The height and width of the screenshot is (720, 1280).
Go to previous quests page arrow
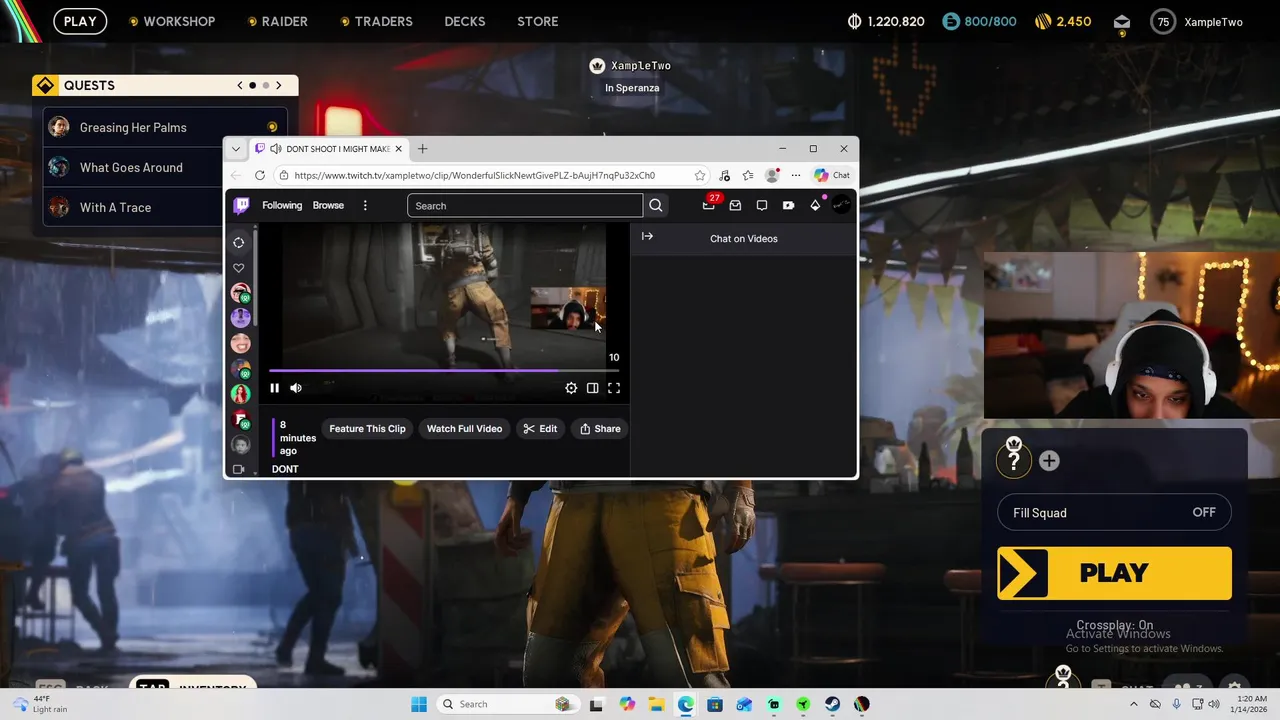pos(240,85)
